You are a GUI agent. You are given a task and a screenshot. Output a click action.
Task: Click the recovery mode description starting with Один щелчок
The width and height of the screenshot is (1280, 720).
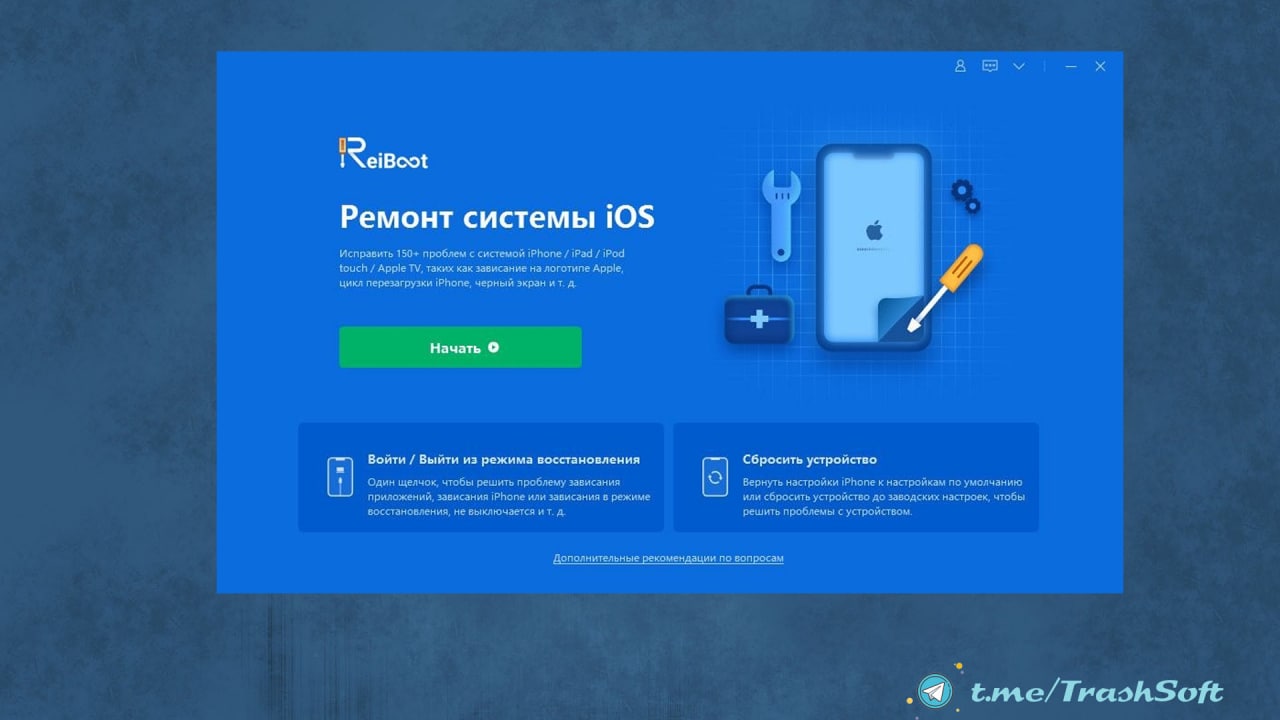[x=509, y=496]
